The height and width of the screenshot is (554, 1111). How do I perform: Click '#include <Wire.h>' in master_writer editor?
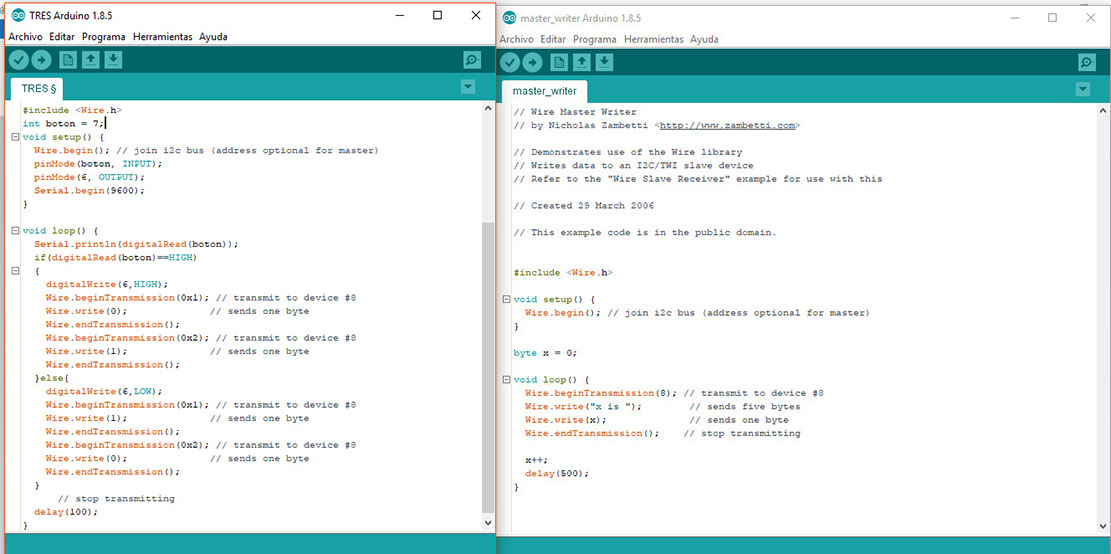point(563,273)
